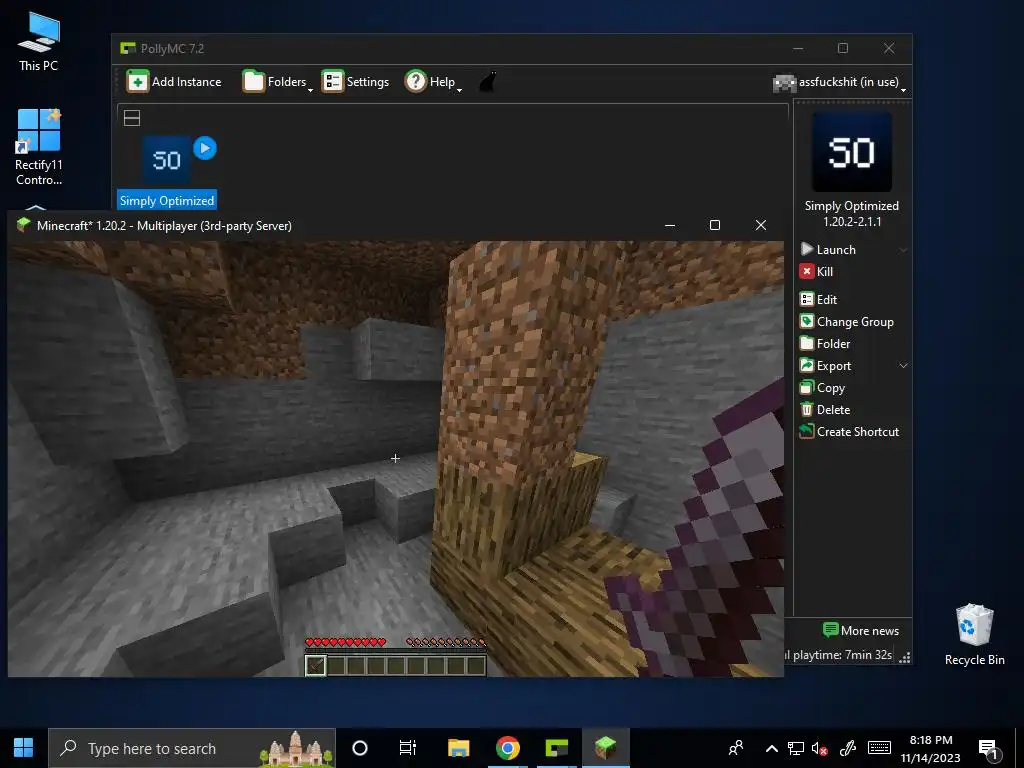Screen dimensions: 1024x768
Task: Open the clock and date flyout
Action: tap(931, 748)
